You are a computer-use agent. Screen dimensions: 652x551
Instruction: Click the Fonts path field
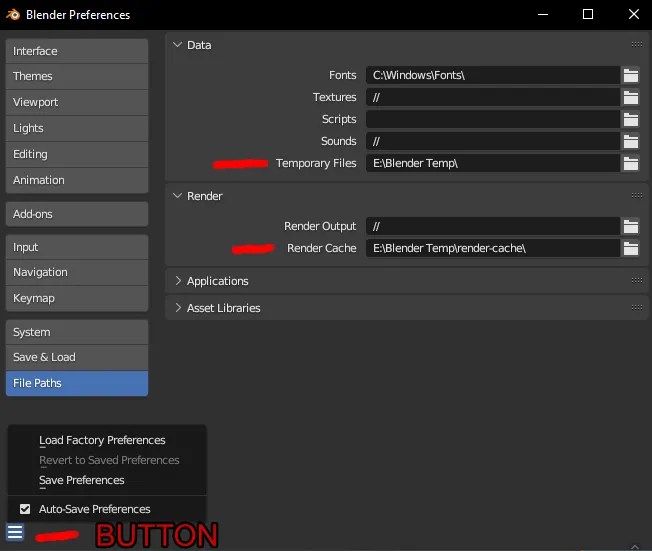click(493, 75)
